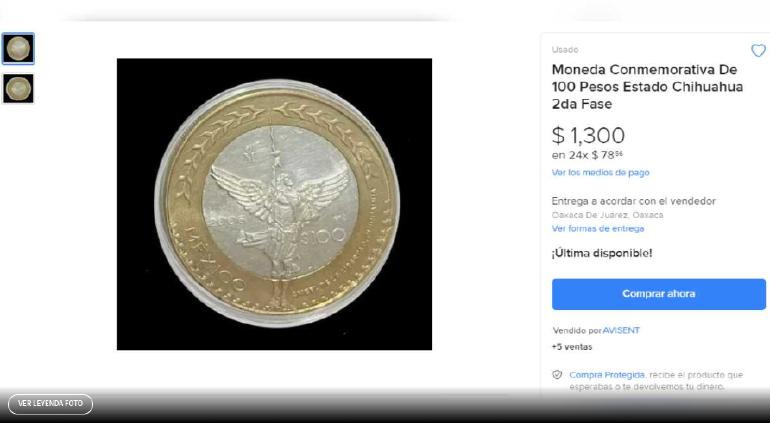Screen dimensions: 770x423
Task: Click the 24x installment price text
Action: (587, 155)
